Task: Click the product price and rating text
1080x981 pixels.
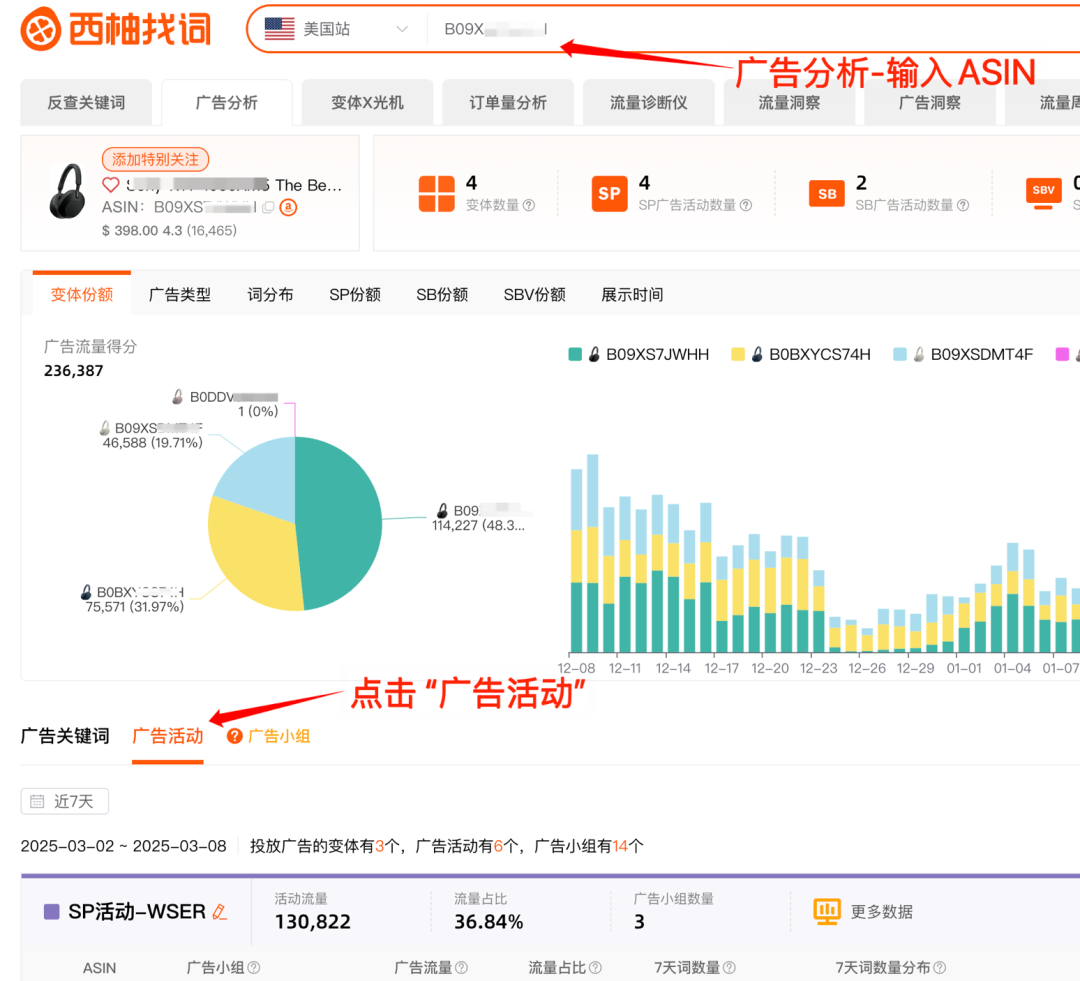Action: [x=169, y=230]
